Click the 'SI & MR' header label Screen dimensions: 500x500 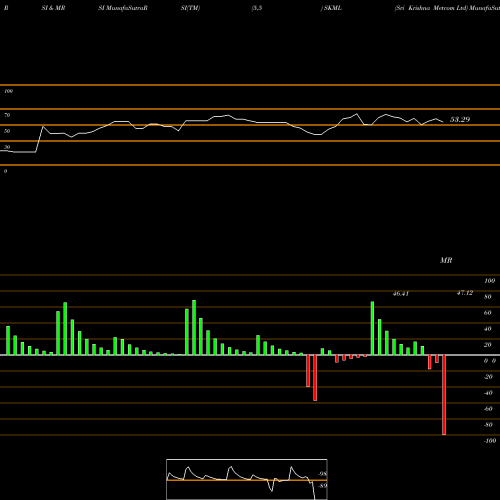coord(53,8)
